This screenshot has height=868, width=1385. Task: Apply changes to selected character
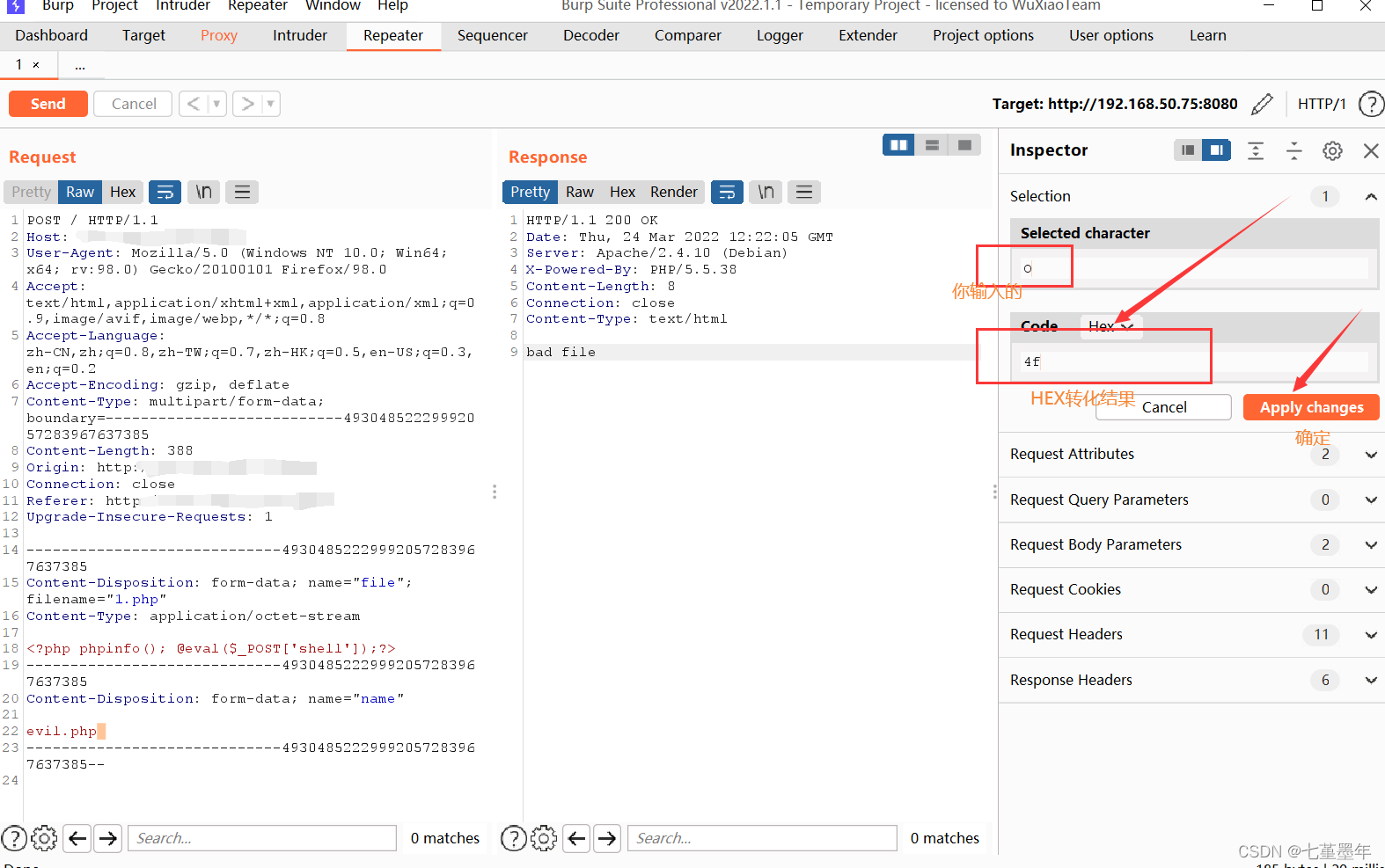1311,407
